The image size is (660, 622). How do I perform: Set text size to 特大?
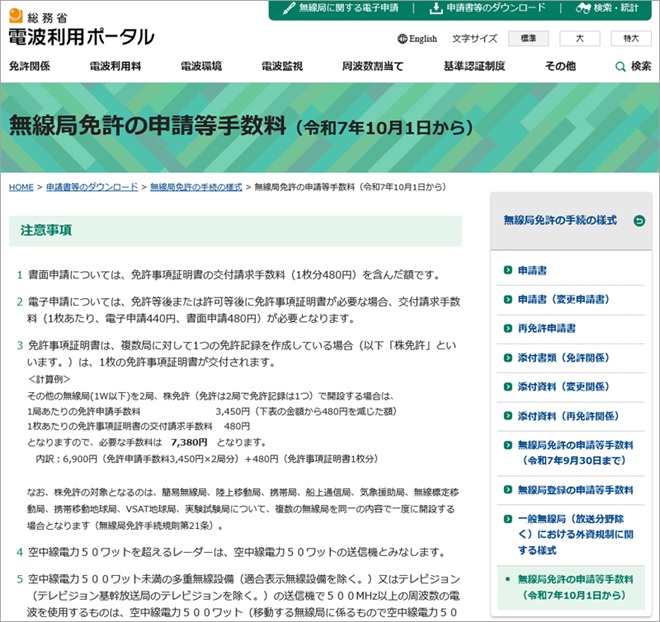click(x=630, y=39)
